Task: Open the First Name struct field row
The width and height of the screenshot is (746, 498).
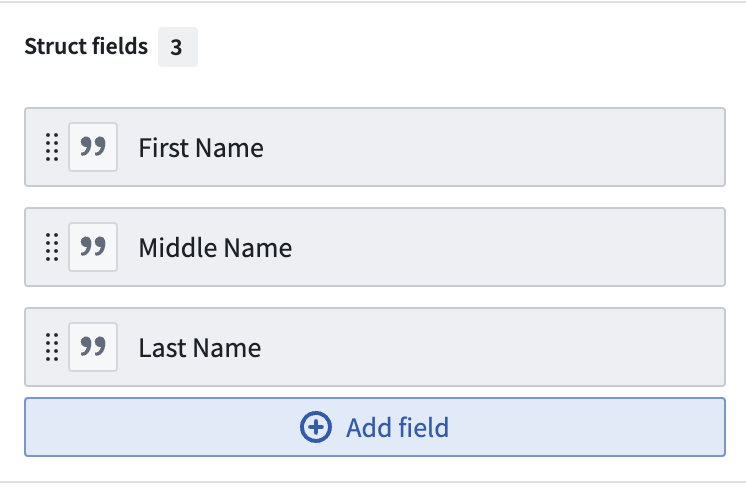Action: pyautogui.click(x=375, y=147)
